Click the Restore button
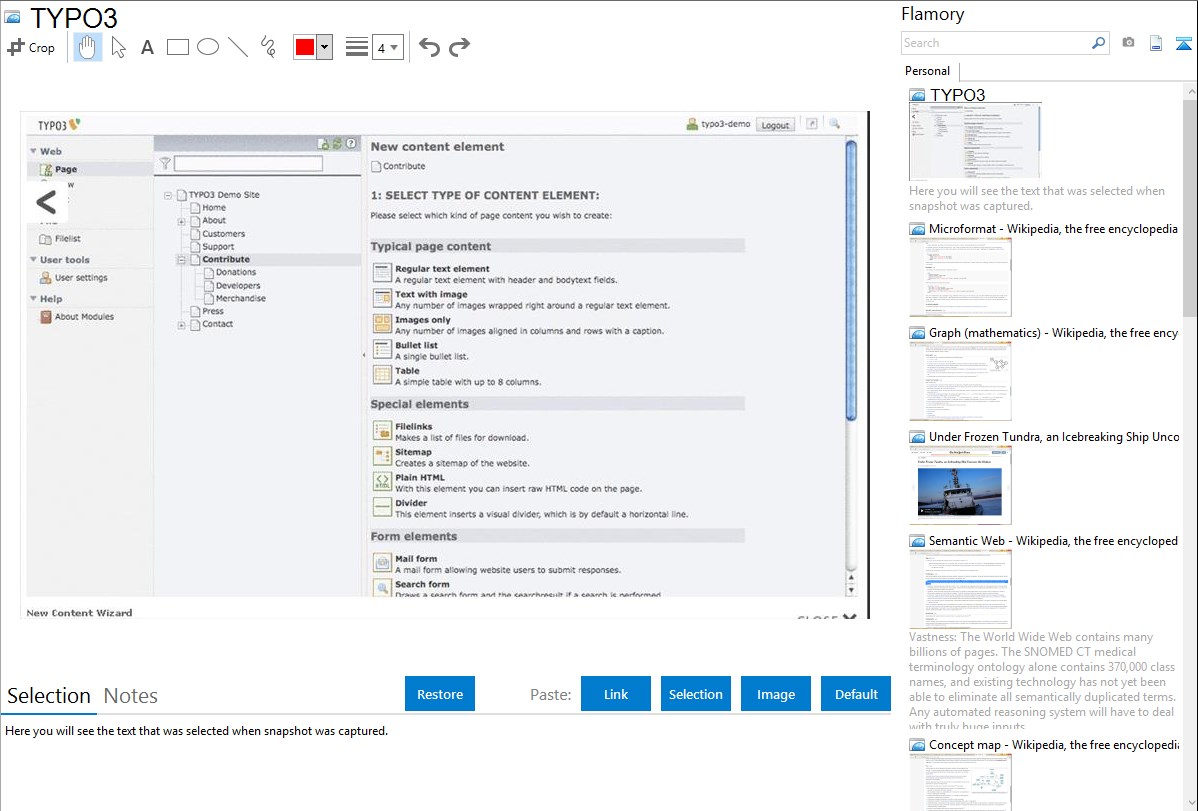1198x811 pixels. click(440, 694)
